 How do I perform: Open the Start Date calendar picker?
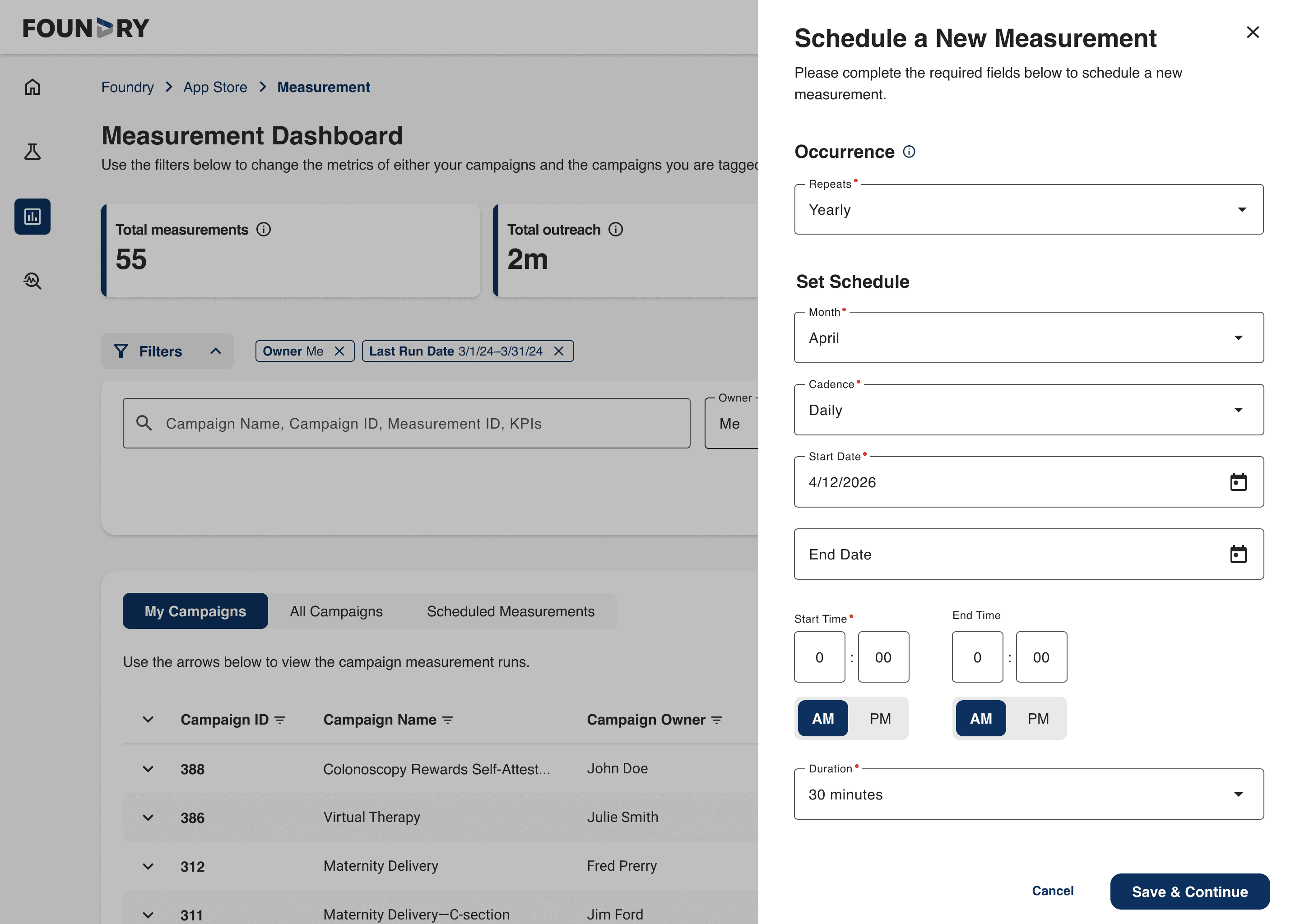pos(1238,482)
